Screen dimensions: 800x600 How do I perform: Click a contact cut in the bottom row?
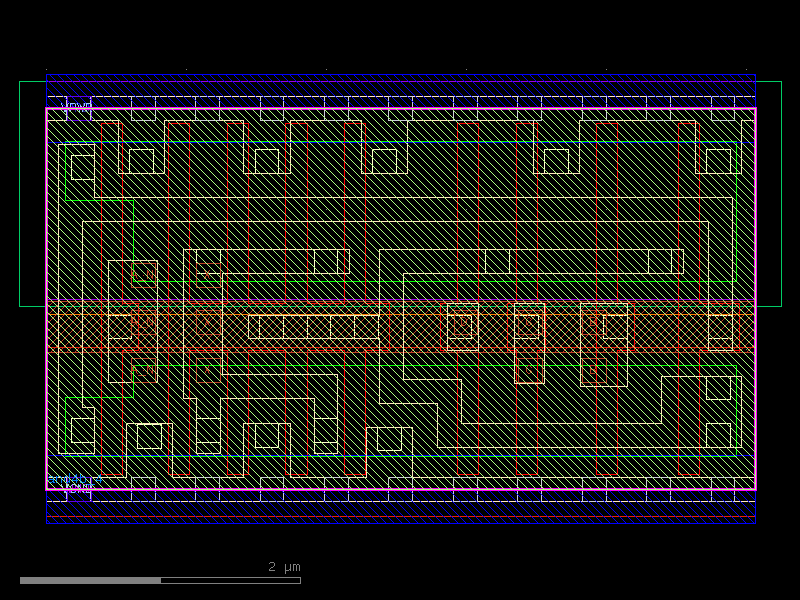145,437
